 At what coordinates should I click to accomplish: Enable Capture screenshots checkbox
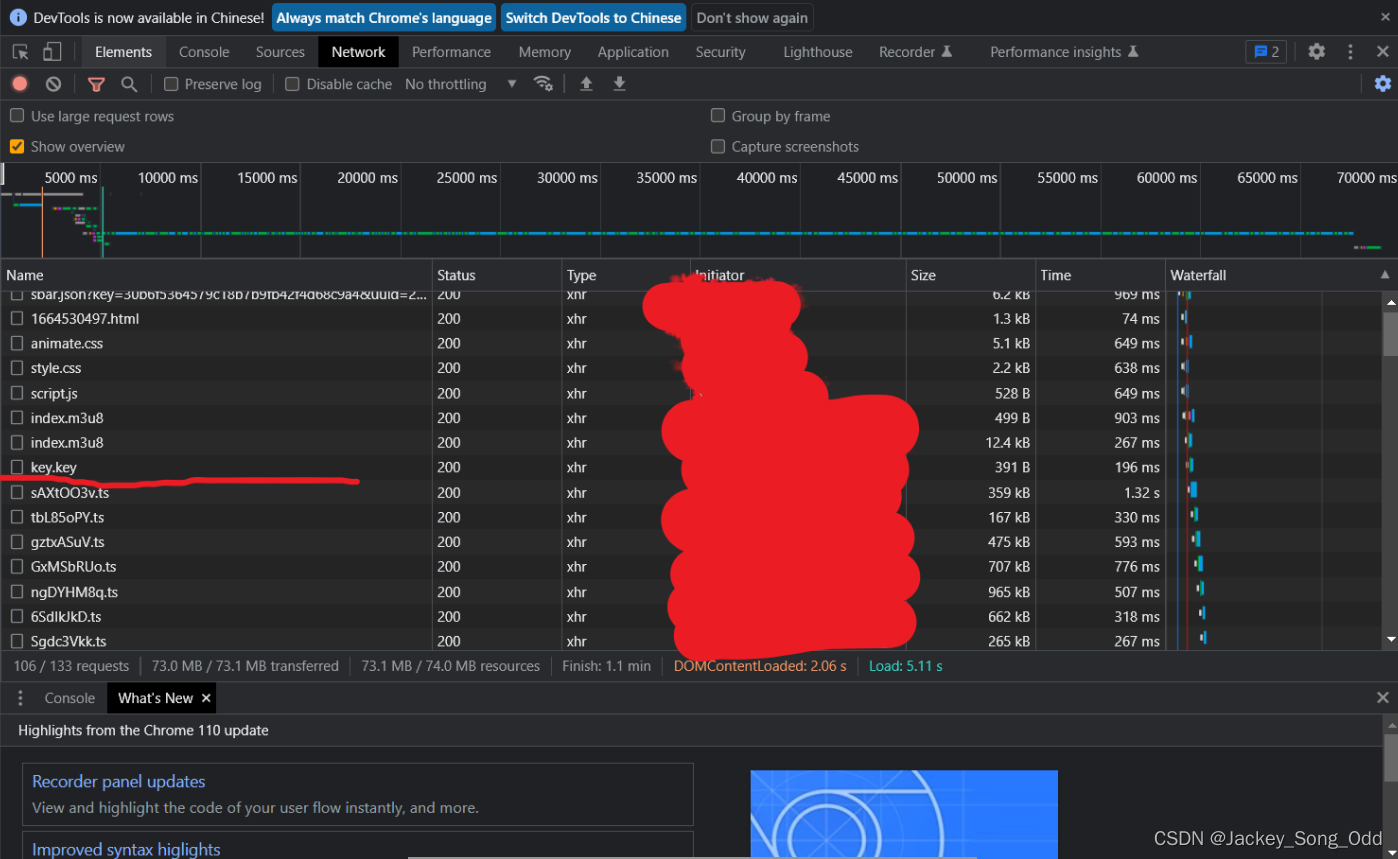[x=718, y=146]
